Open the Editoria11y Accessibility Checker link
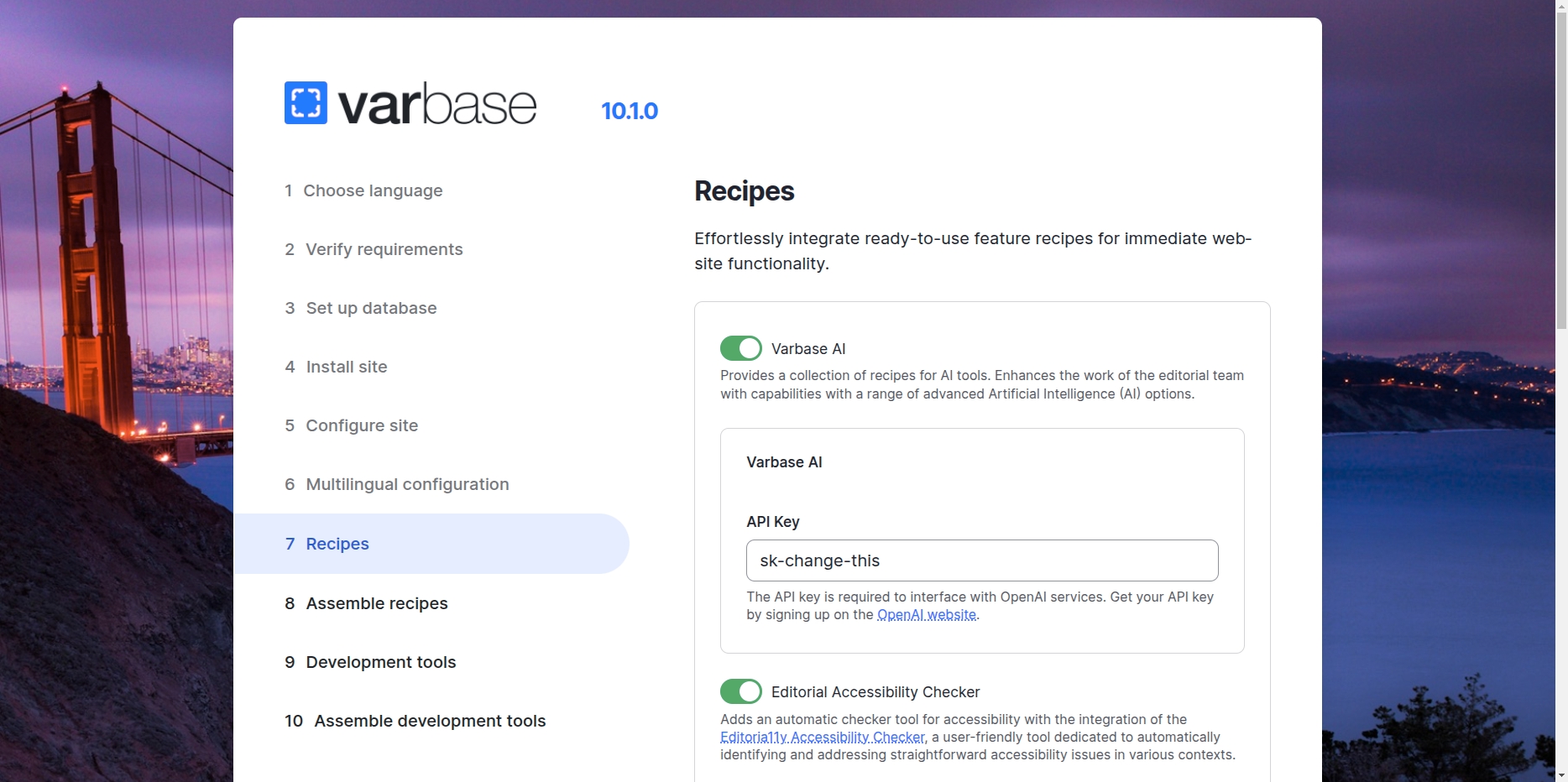Image resolution: width=1568 pixels, height=782 pixels. (x=822, y=738)
